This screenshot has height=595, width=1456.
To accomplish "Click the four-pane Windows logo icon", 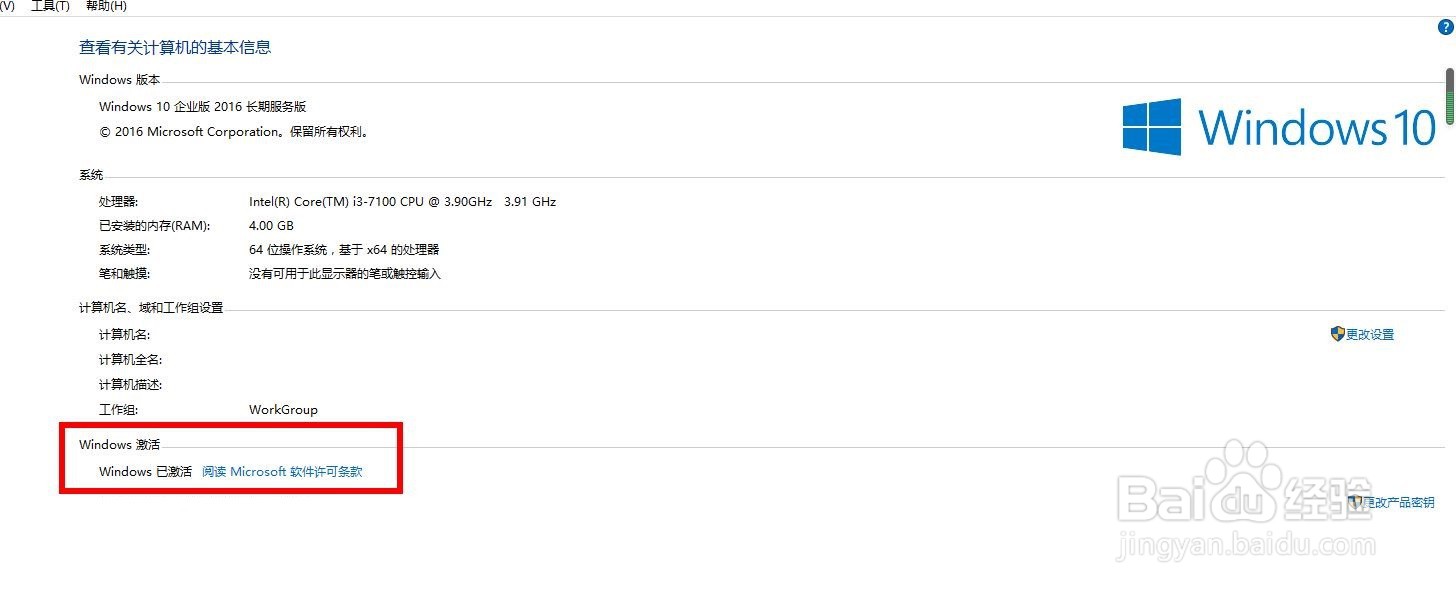I will coord(1151,126).
